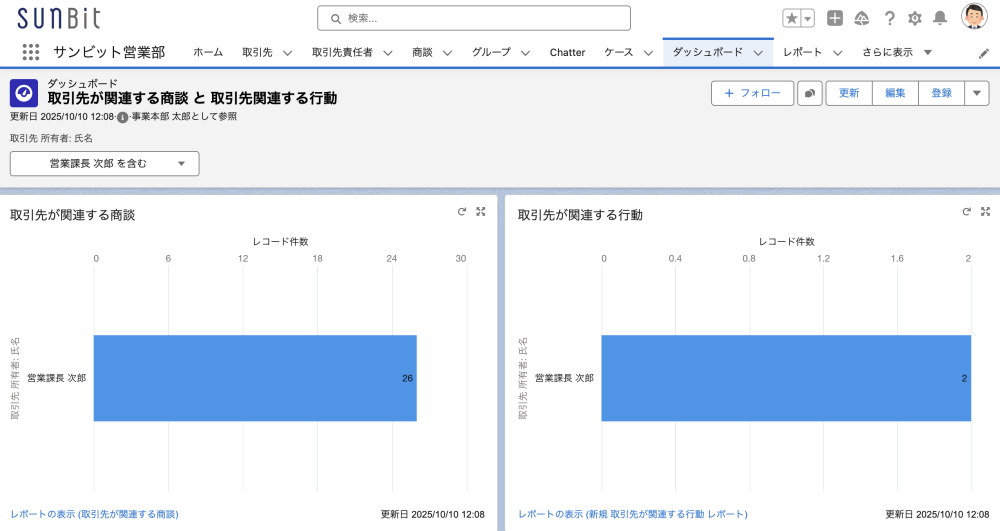Click the フォロー button
The height and width of the screenshot is (531, 1000).
click(752, 93)
